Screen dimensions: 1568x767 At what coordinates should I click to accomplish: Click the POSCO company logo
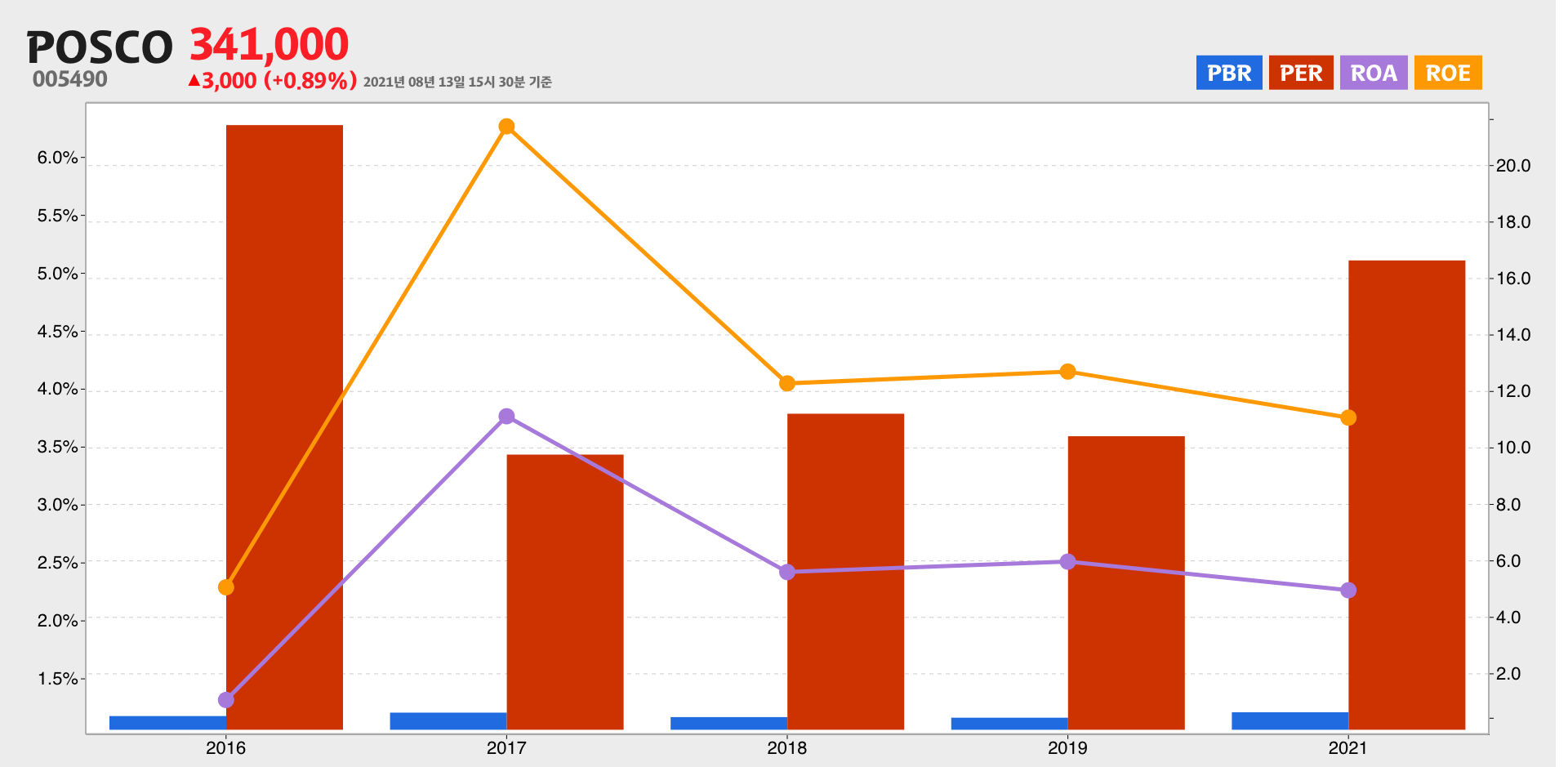click(x=100, y=47)
